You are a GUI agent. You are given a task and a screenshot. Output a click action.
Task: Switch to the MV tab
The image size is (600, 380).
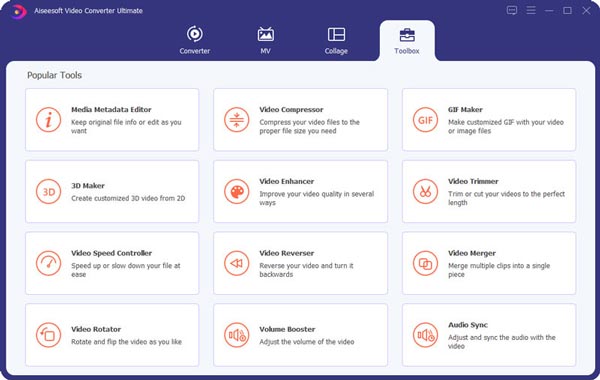pos(266,41)
